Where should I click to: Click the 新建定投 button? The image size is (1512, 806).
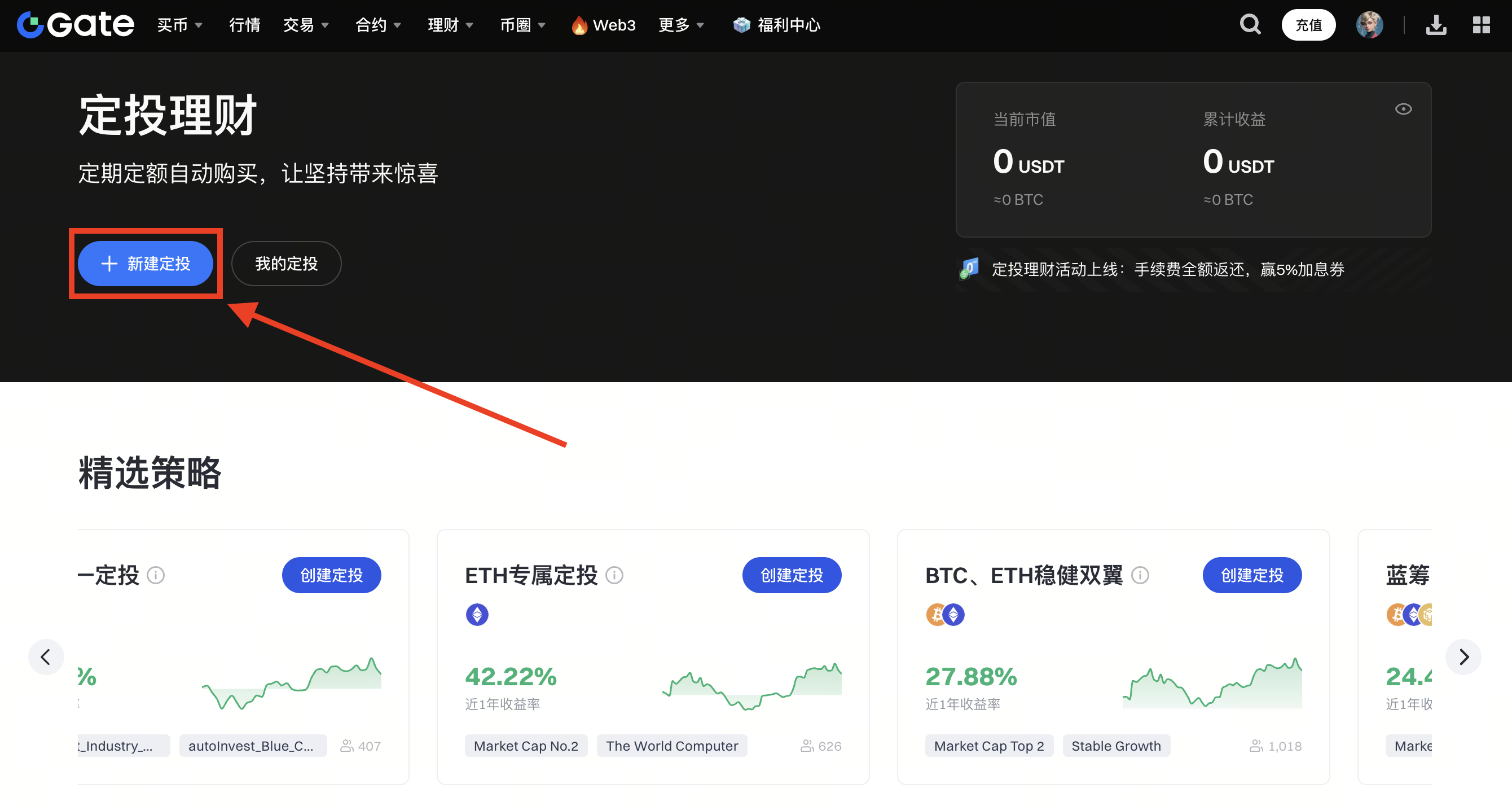(146, 264)
